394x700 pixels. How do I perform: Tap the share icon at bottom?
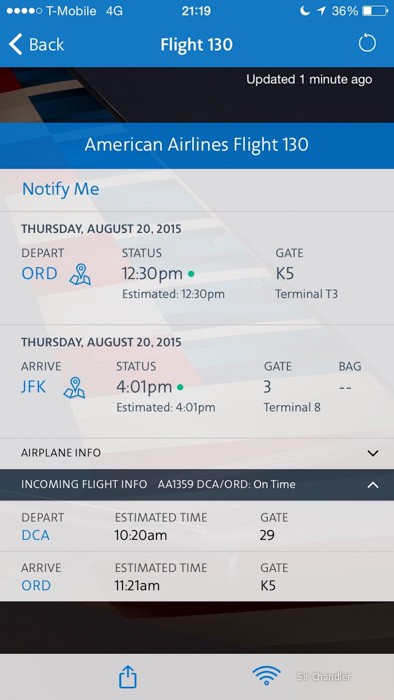click(128, 677)
